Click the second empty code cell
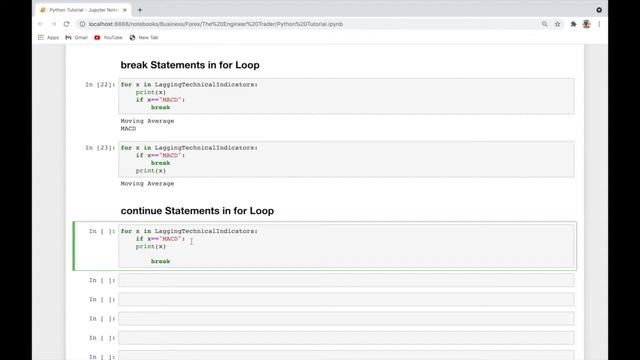 346,299
